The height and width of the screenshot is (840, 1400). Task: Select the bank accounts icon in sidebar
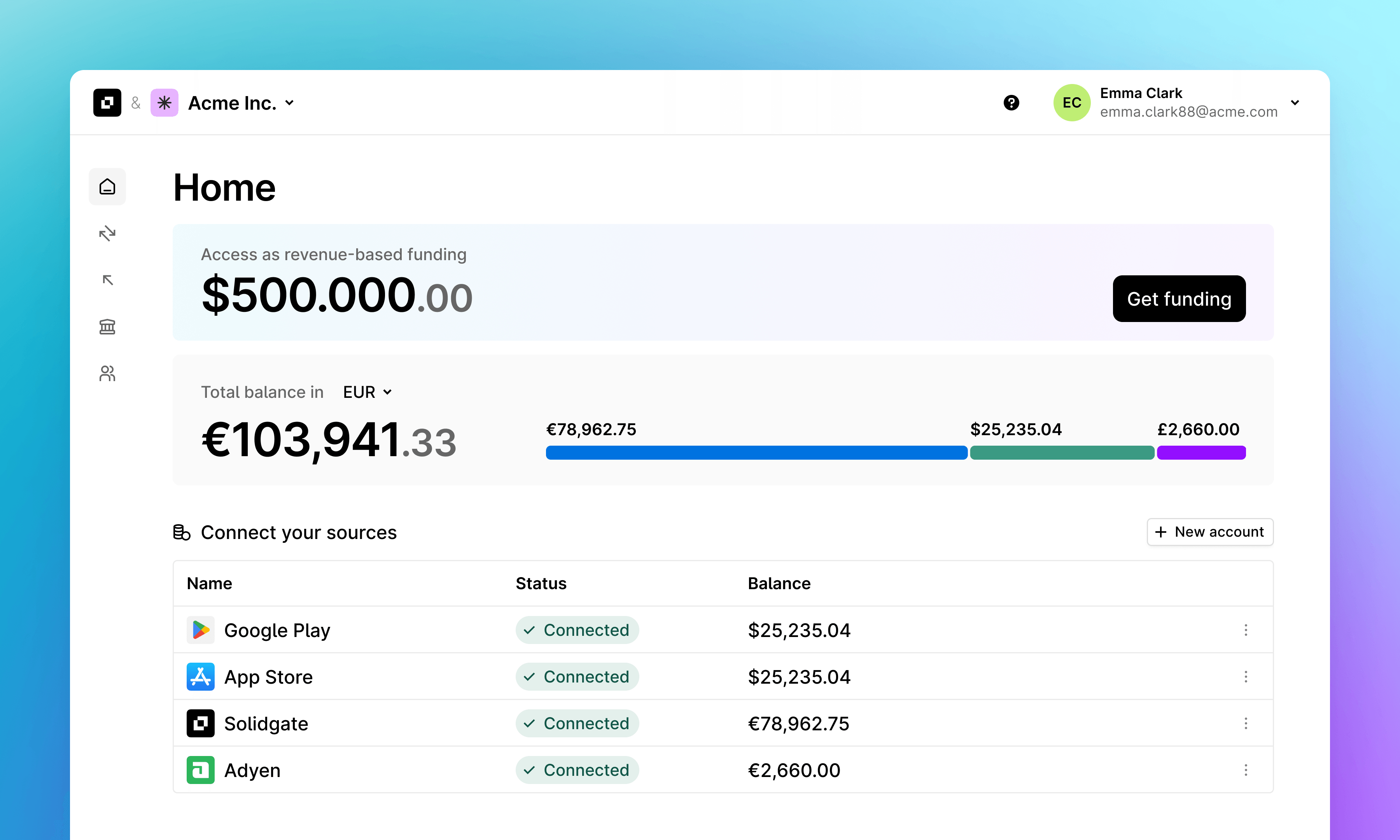pos(107,327)
